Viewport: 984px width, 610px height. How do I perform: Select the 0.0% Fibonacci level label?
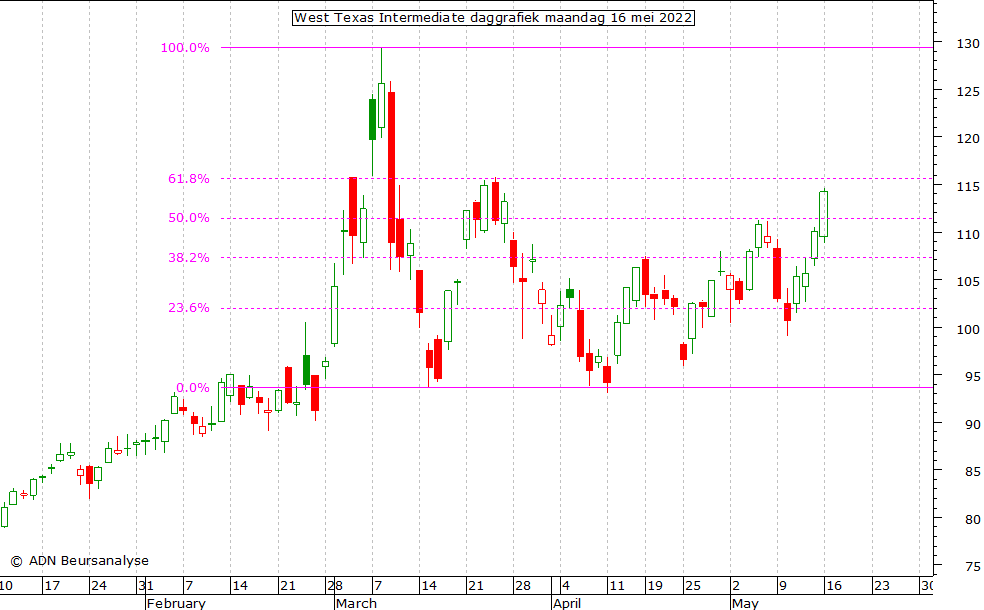click(193, 388)
